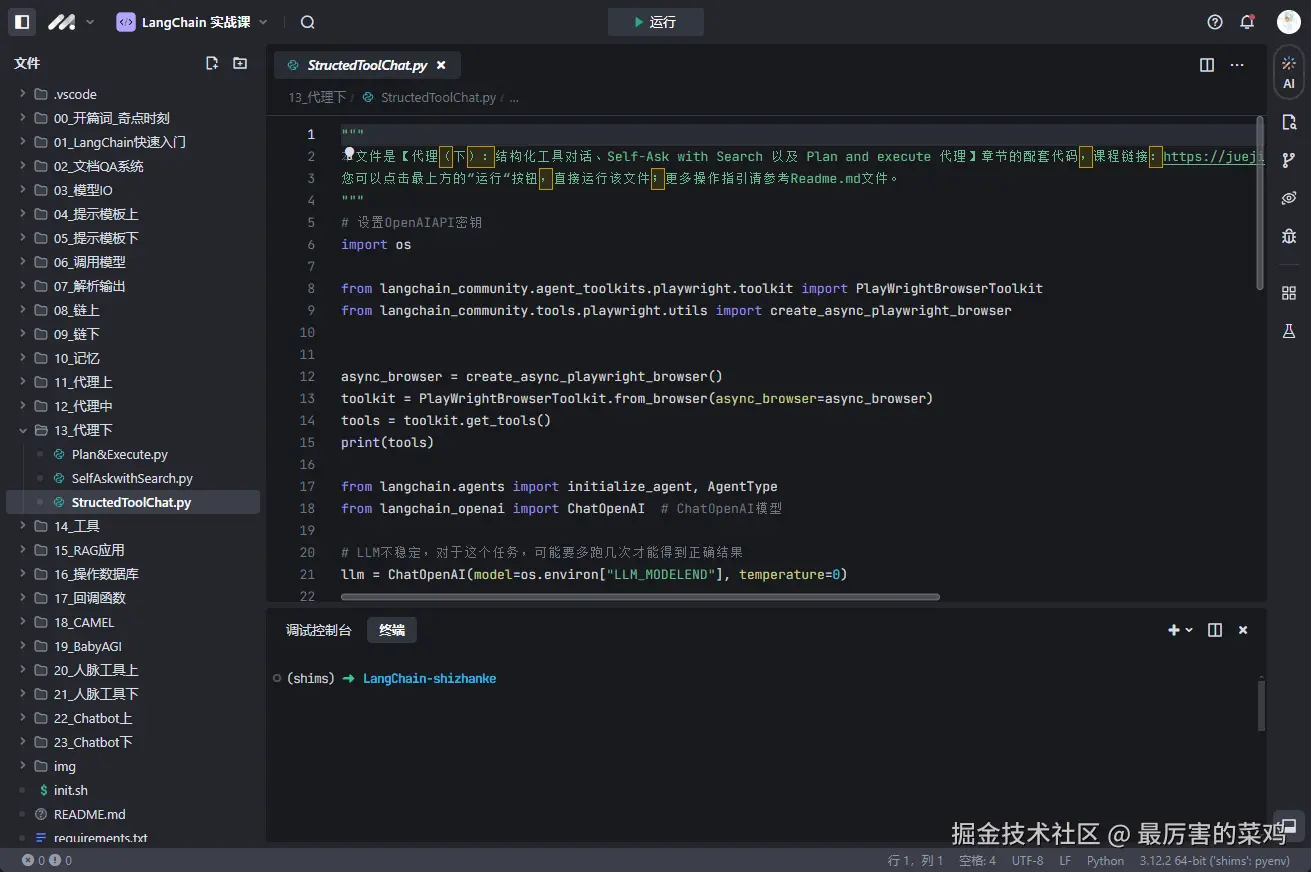The image size is (1311, 872).
Task: Toggle terminal panel layout icon
Action: (x=1215, y=630)
